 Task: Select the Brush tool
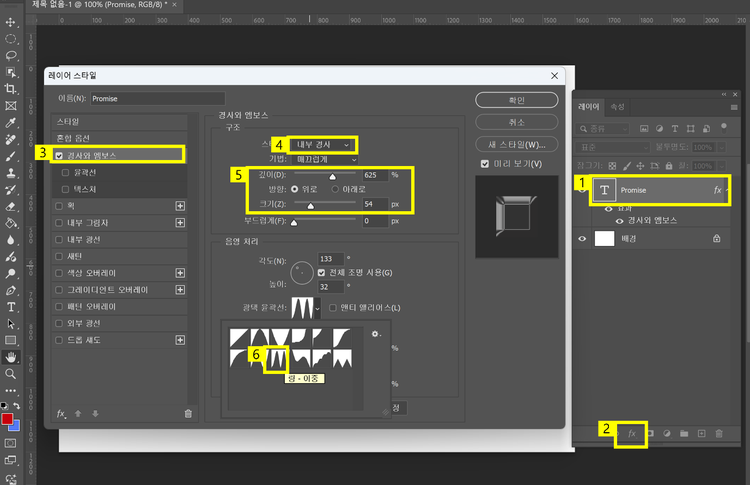(x=11, y=156)
